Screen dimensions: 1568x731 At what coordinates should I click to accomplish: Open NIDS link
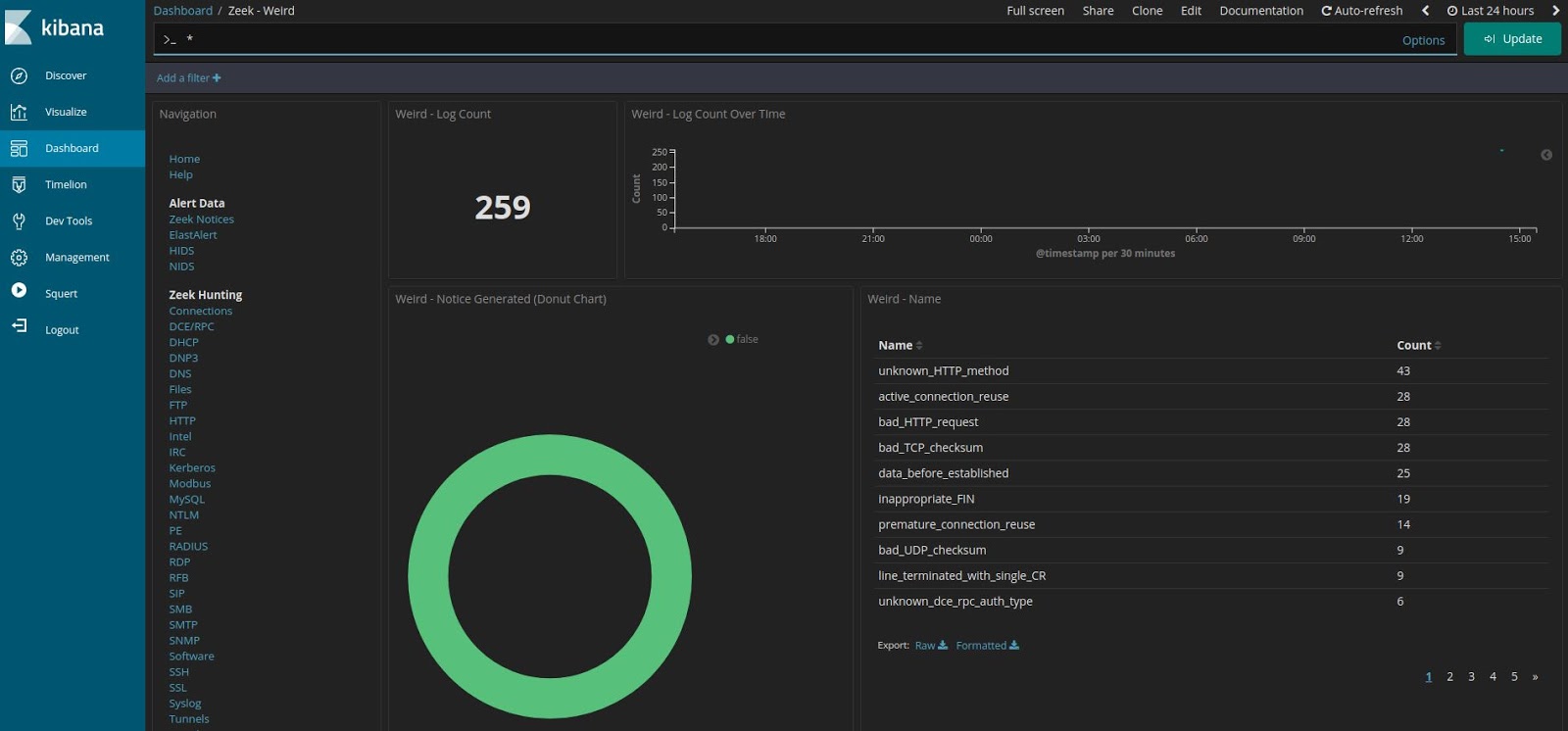coord(181,267)
